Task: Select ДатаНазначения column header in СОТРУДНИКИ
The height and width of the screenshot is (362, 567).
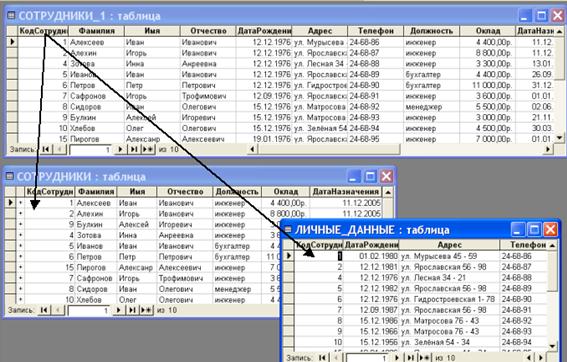Action: click(x=346, y=192)
